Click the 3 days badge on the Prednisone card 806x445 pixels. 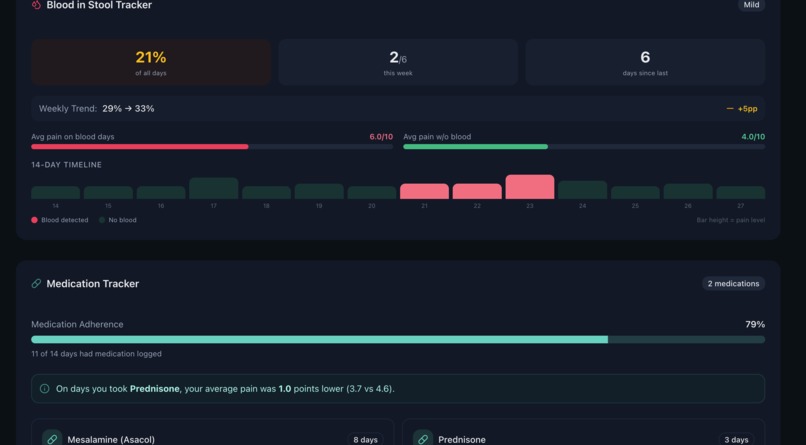tap(736, 439)
